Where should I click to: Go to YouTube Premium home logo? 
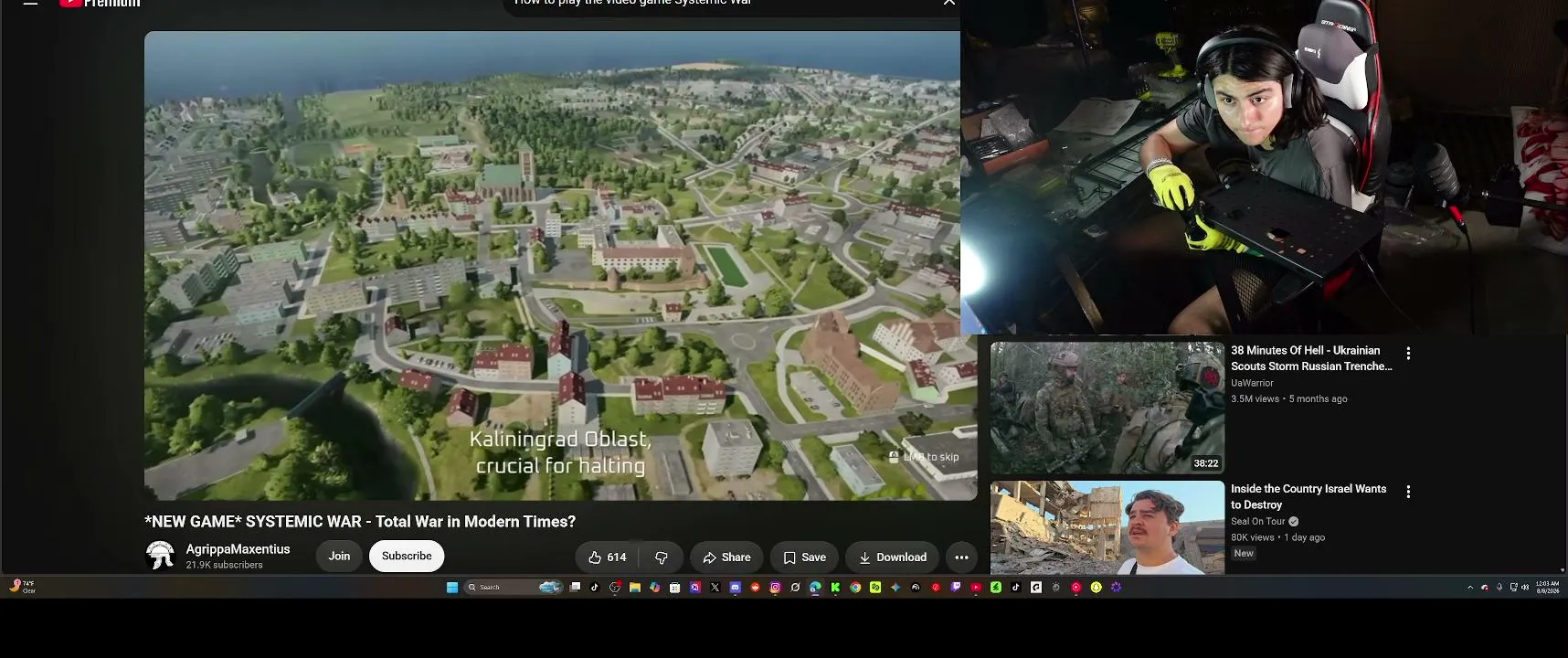[100, 3]
